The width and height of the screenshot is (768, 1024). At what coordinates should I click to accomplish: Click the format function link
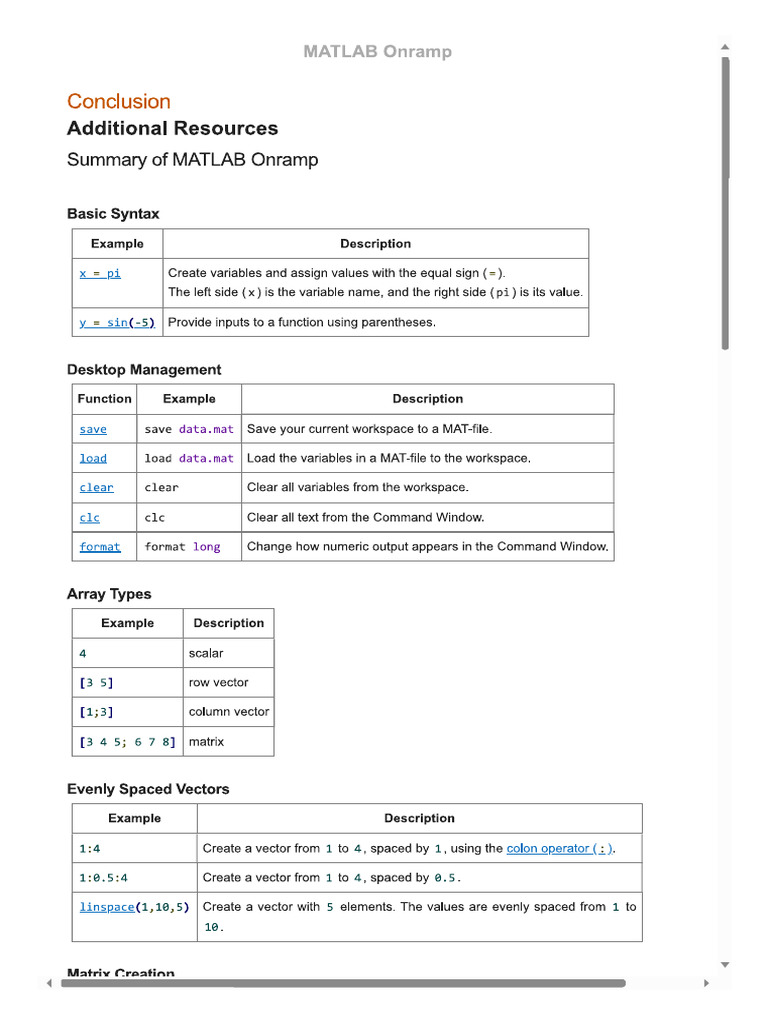point(100,547)
